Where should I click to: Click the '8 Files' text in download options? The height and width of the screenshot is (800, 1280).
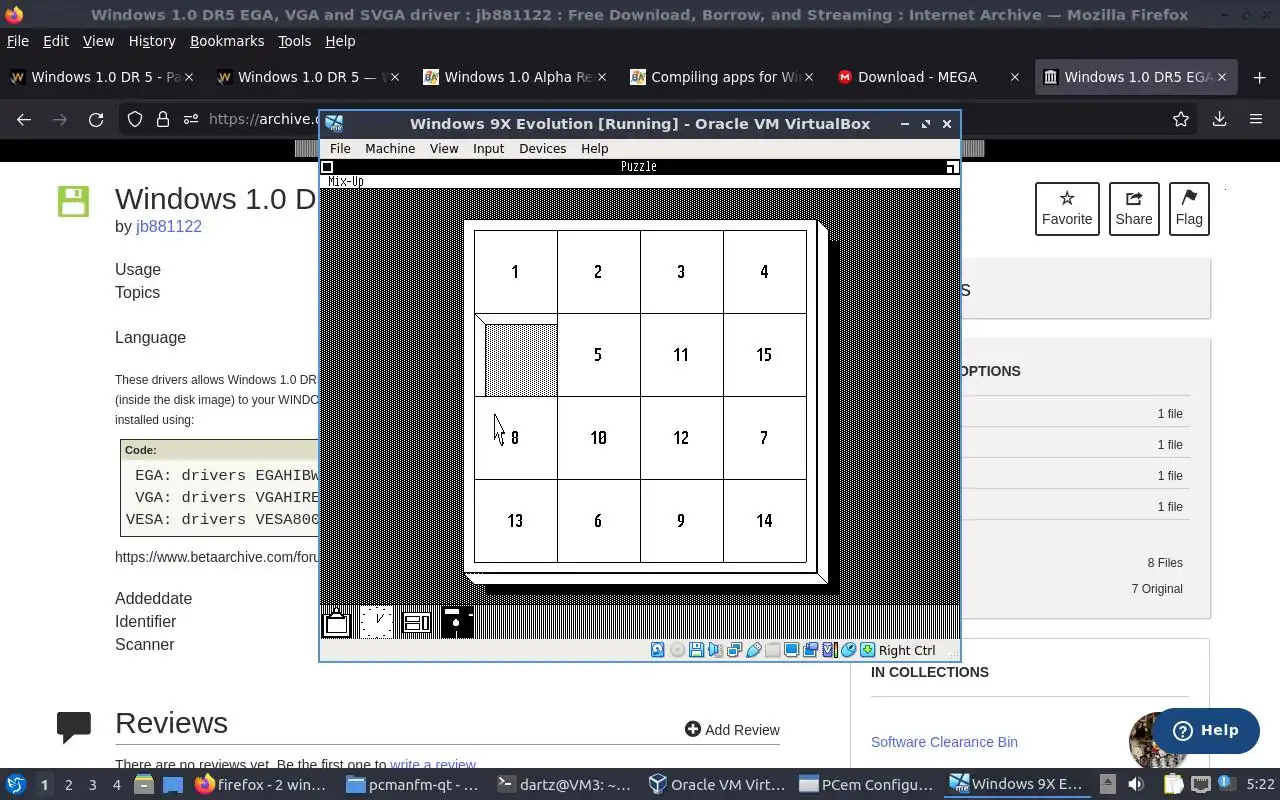coord(1165,563)
